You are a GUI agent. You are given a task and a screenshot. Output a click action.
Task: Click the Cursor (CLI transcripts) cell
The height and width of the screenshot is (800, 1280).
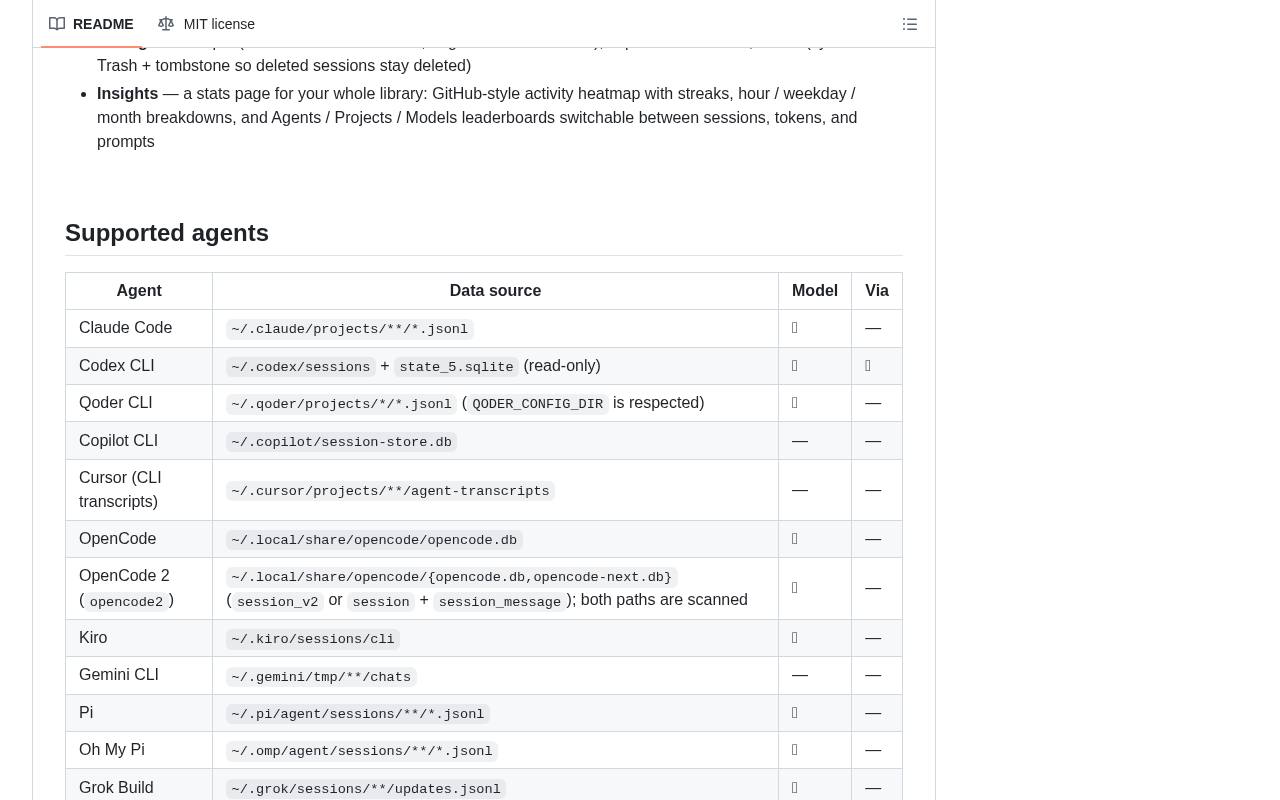pyautogui.click(x=139, y=490)
